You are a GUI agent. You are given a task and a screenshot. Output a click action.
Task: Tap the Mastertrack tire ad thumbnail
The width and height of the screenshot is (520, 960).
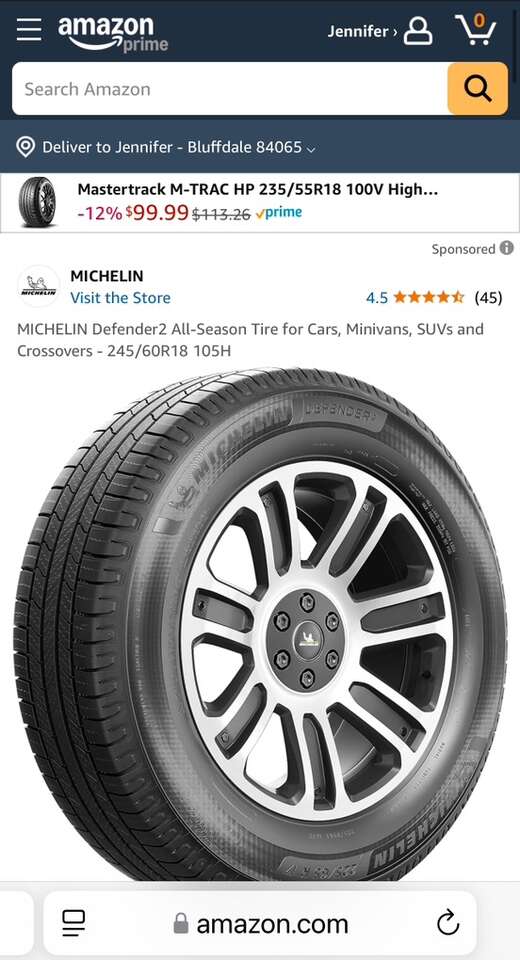click(x=37, y=203)
